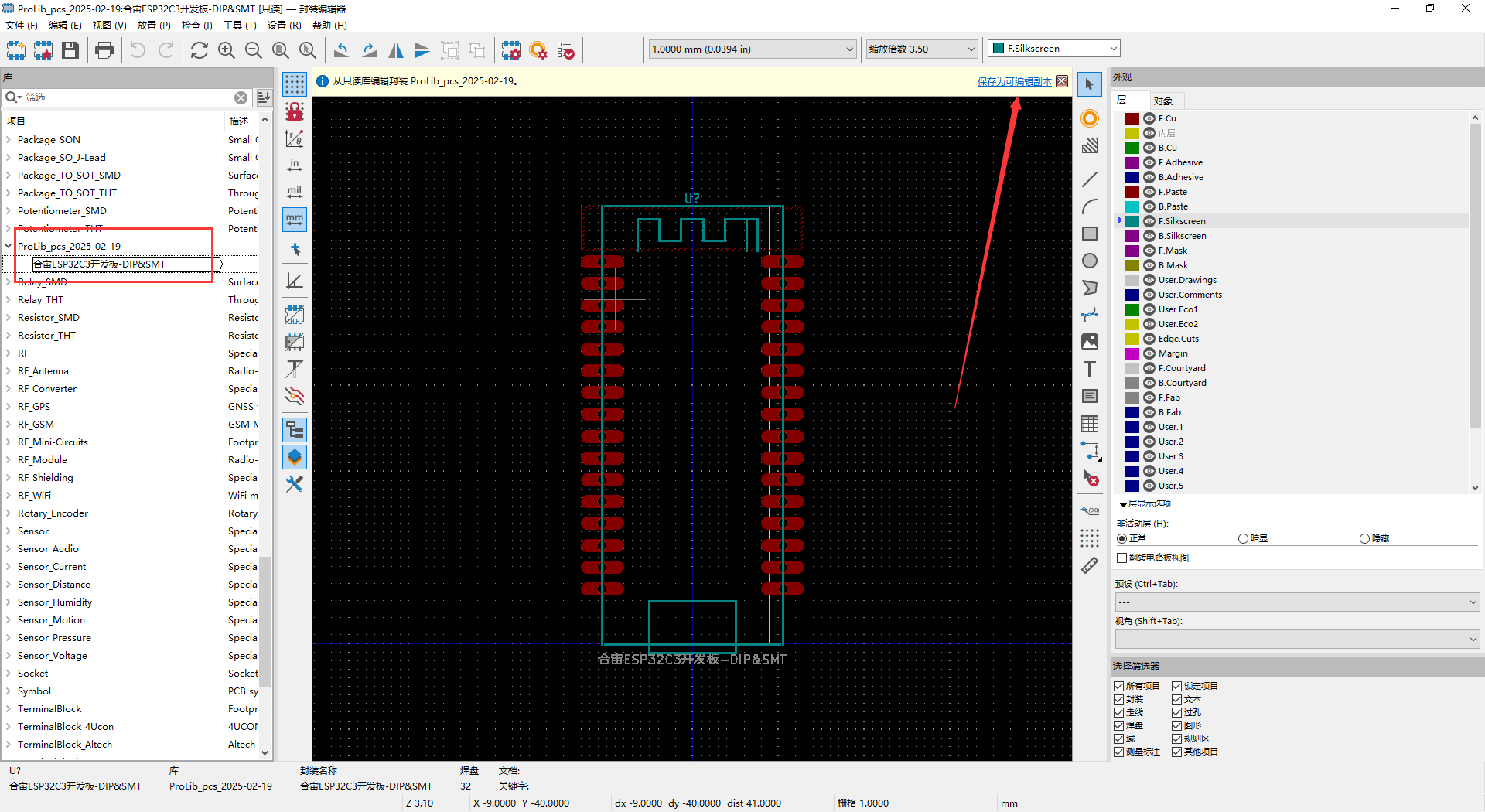The height and width of the screenshot is (812, 1485).
Task: Expand the Resistor_SMD library tree
Action: click(x=9, y=318)
